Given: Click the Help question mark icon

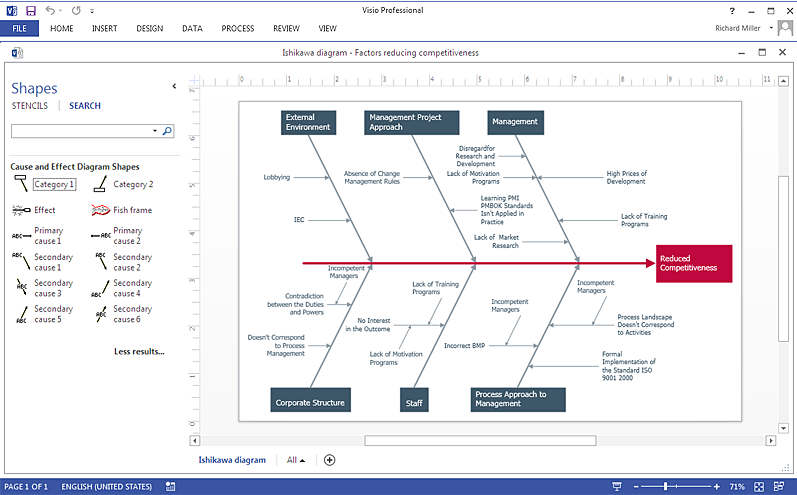Looking at the screenshot, I should coord(732,11).
